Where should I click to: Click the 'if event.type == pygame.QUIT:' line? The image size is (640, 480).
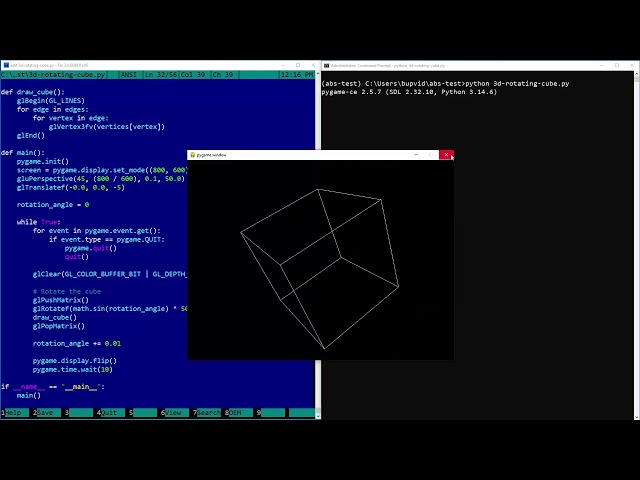(107, 240)
